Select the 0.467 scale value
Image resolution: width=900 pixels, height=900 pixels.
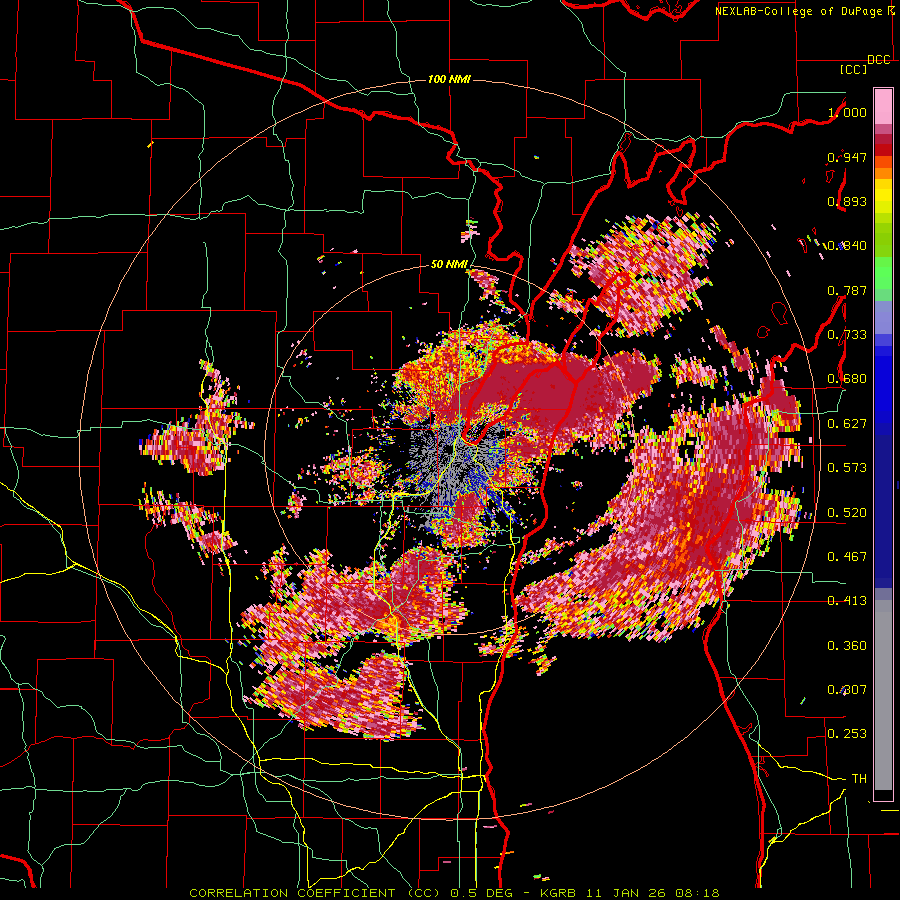847,556
